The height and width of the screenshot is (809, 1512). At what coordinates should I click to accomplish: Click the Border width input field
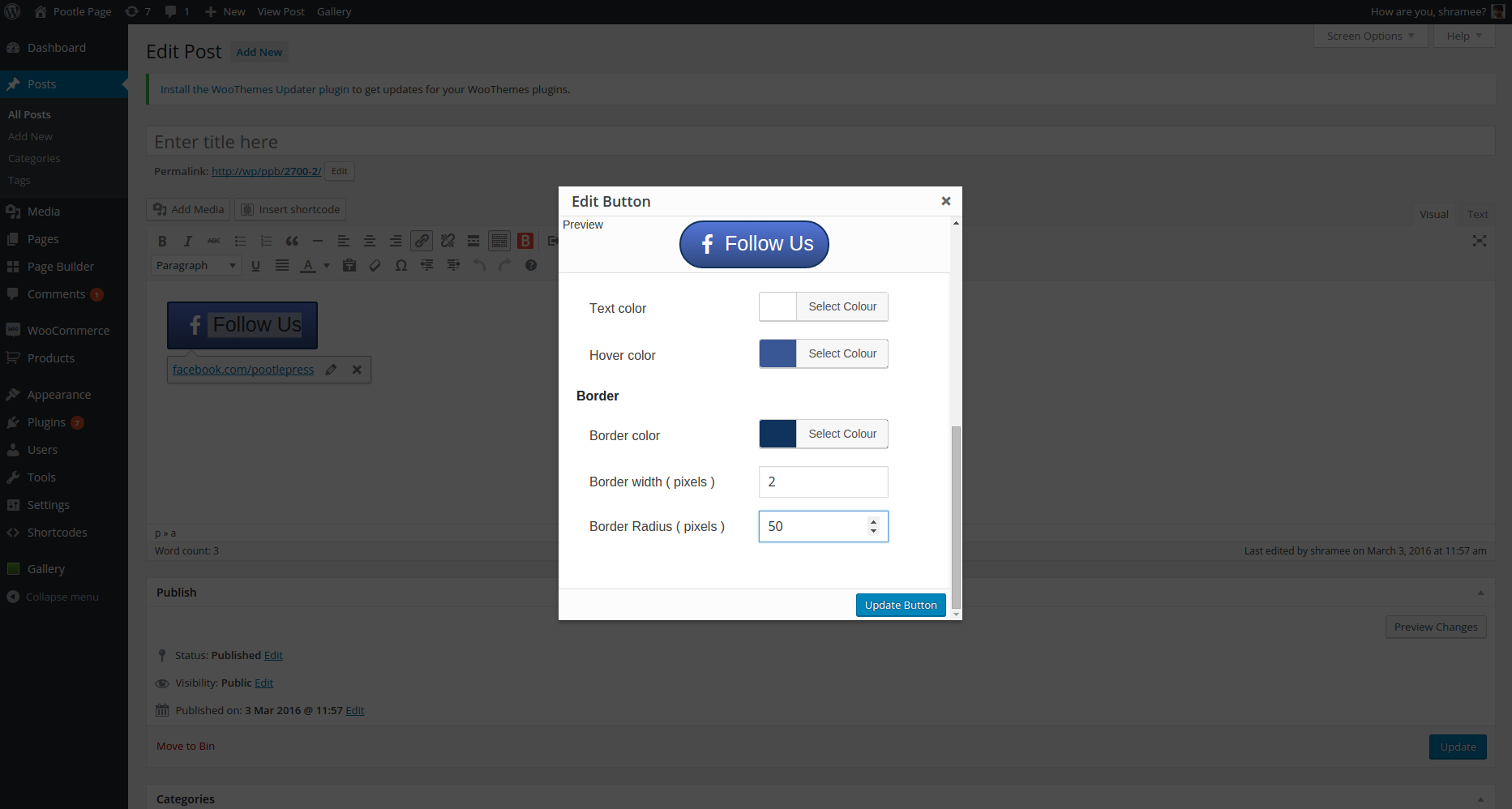824,482
